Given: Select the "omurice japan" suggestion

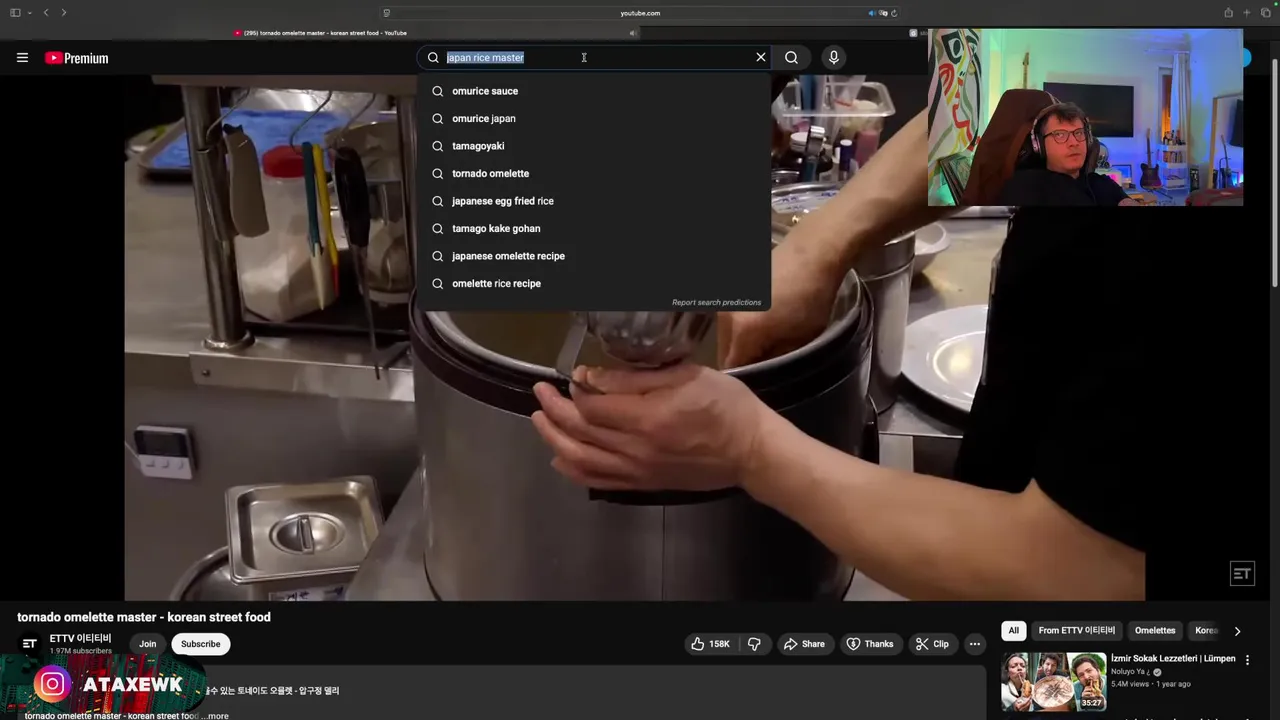Looking at the screenshot, I should [594, 118].
